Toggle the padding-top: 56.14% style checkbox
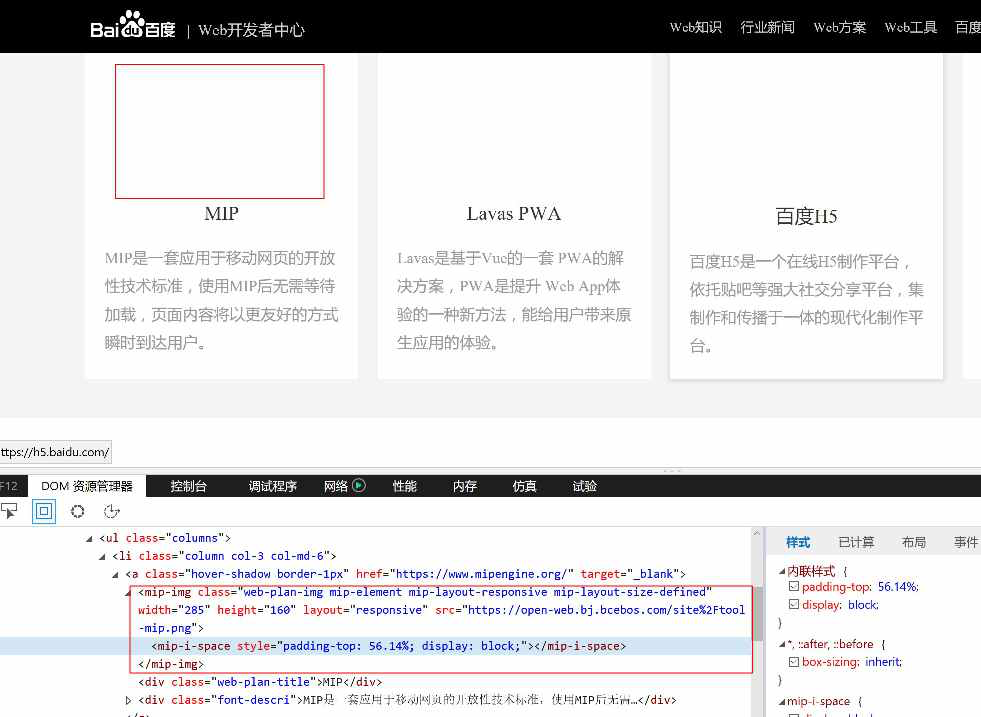981x717 pixels. pos(794,587)
